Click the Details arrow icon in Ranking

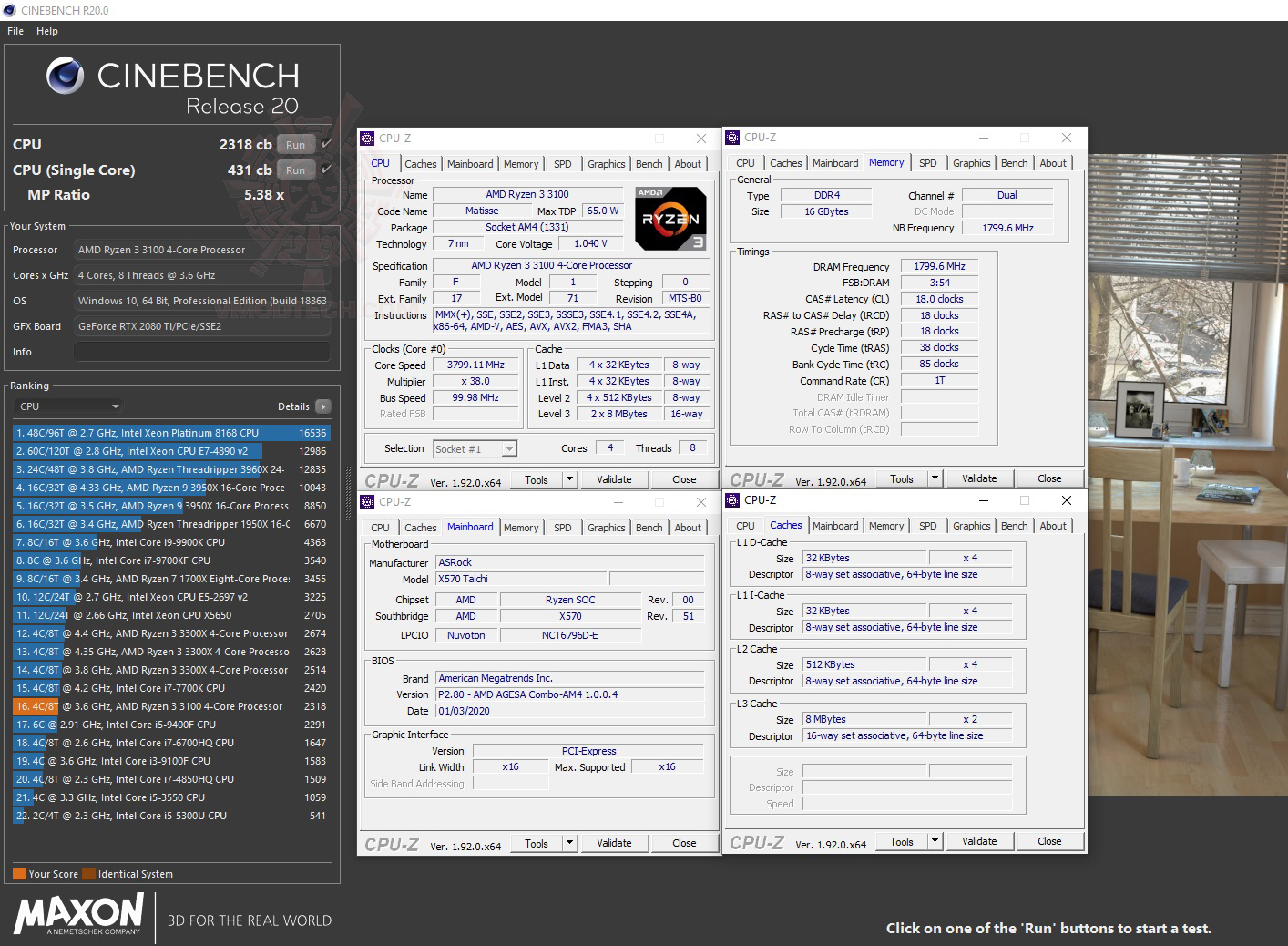tap(323, 406)
